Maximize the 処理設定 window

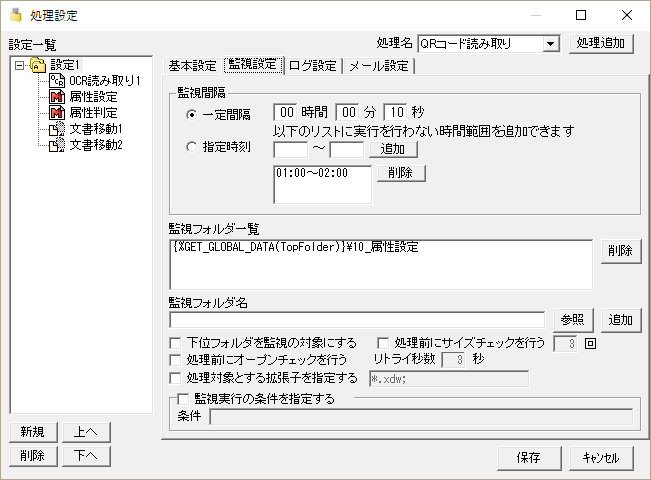click(x=581, y=15)
